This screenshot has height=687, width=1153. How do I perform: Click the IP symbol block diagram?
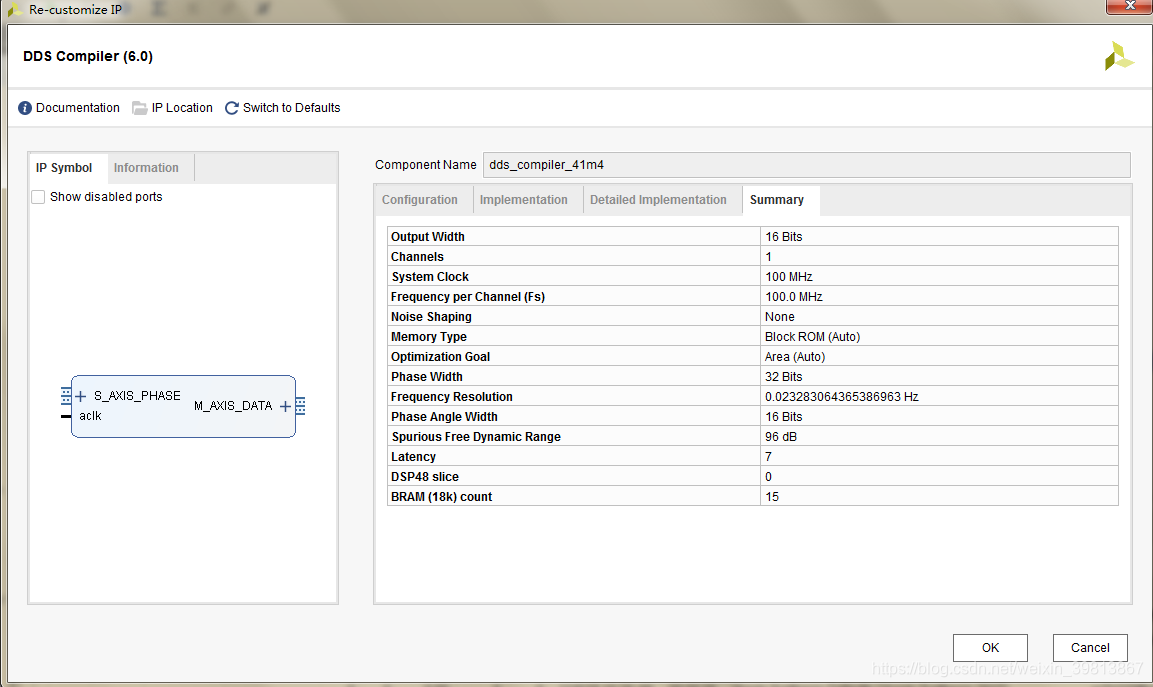pyautogui.click(x=183, y=407)
